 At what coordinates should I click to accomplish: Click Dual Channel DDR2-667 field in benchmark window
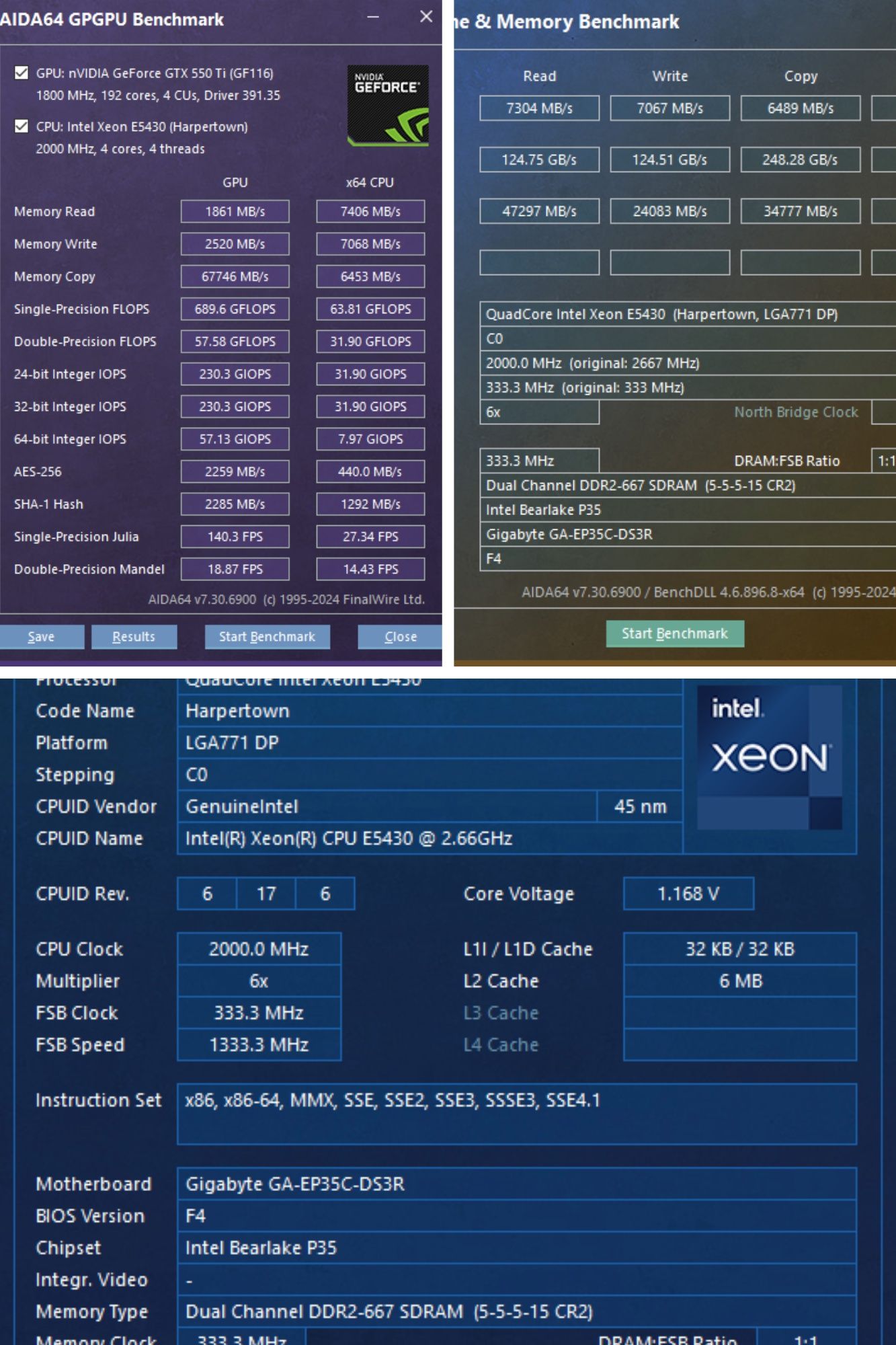click(688, 485)
